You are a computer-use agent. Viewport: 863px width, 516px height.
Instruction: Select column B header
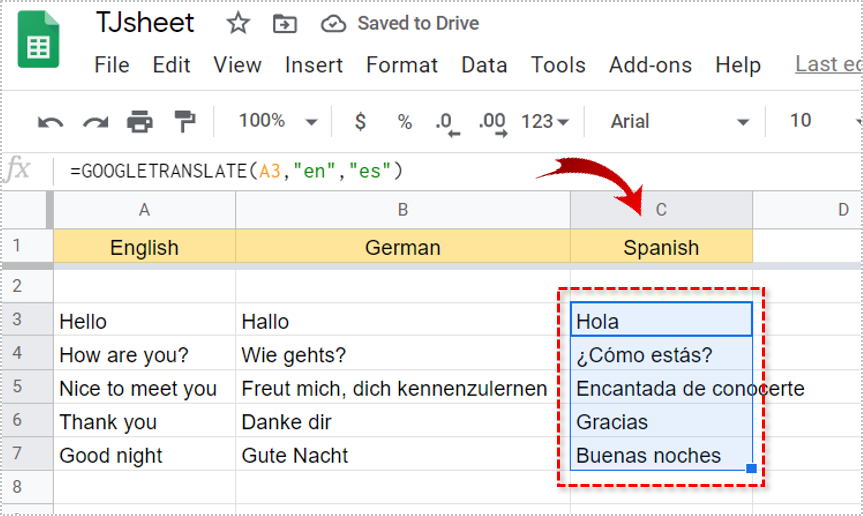403,210
